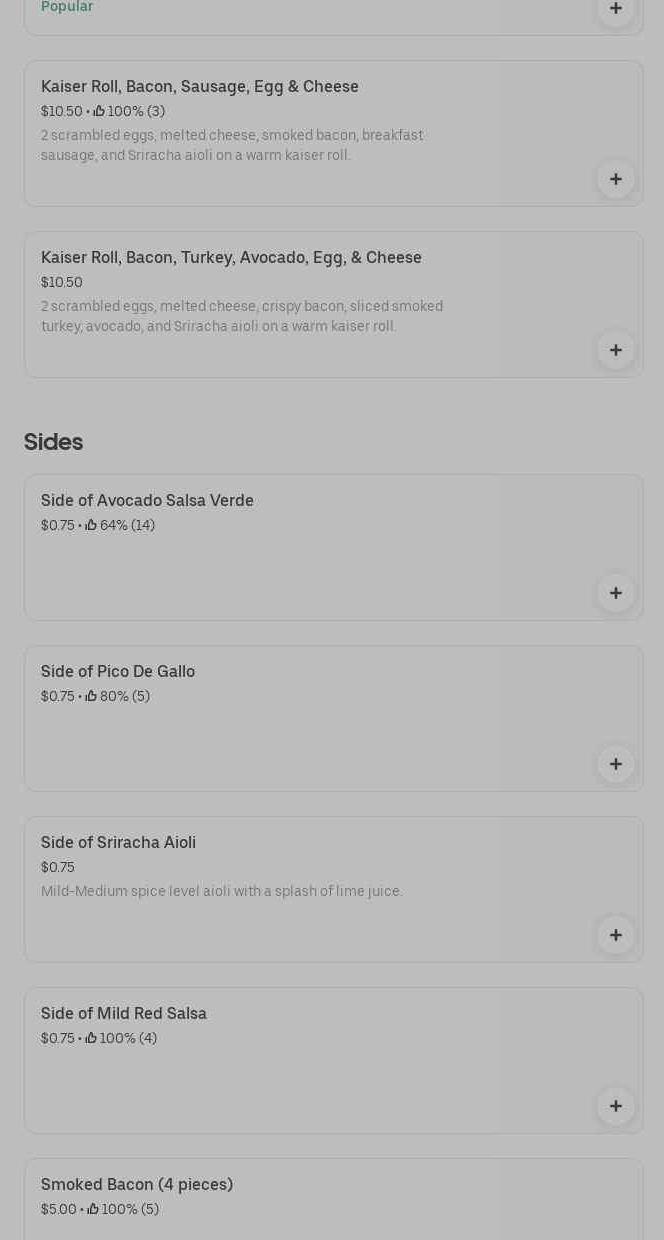The width and height of the screenshot is (664, 1240).
Task: Add Kaiser Roll Bacon Sausage sandwich to cart
Action: click(615, 179)
